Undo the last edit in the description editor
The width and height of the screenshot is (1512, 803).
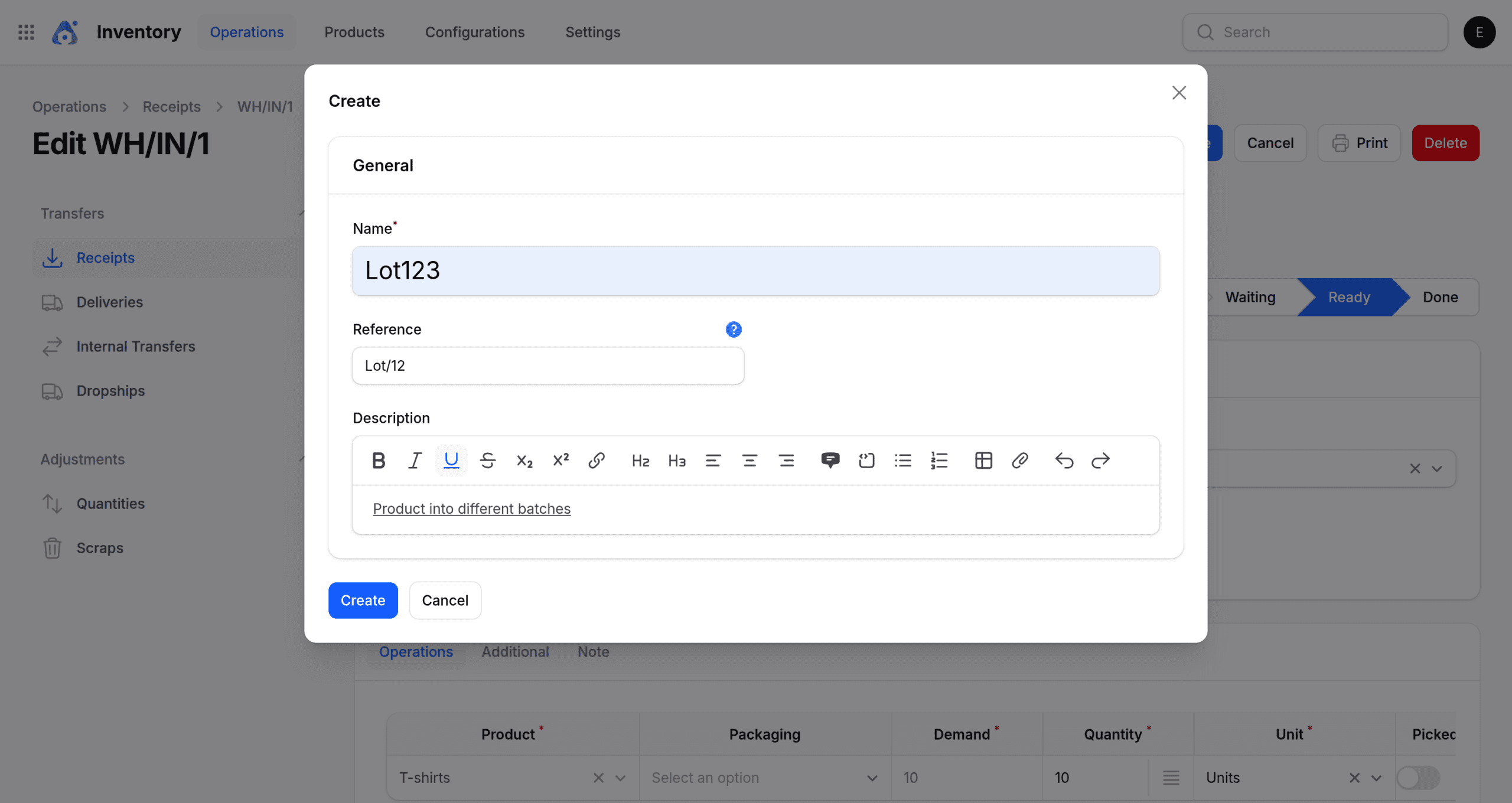pos(1064,460)
